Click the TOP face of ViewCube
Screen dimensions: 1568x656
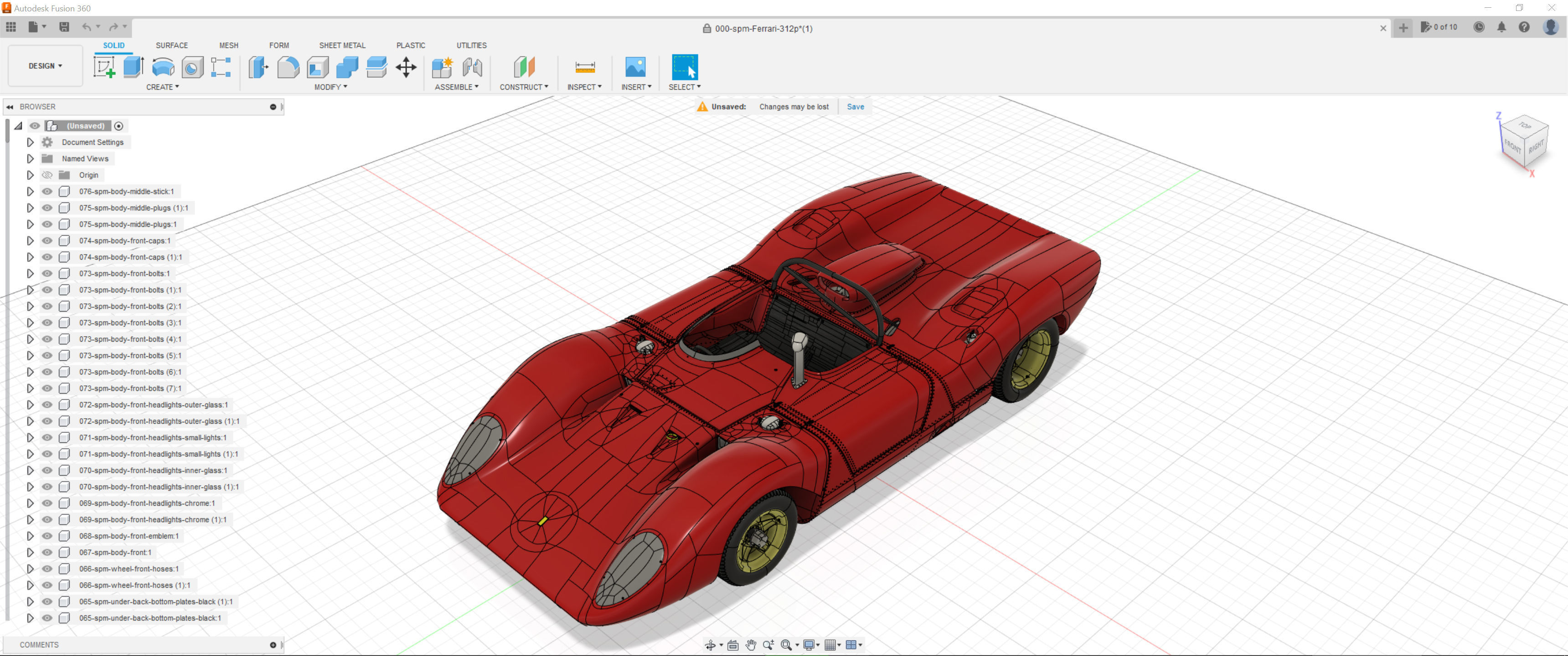click(x=1525, y=126)
